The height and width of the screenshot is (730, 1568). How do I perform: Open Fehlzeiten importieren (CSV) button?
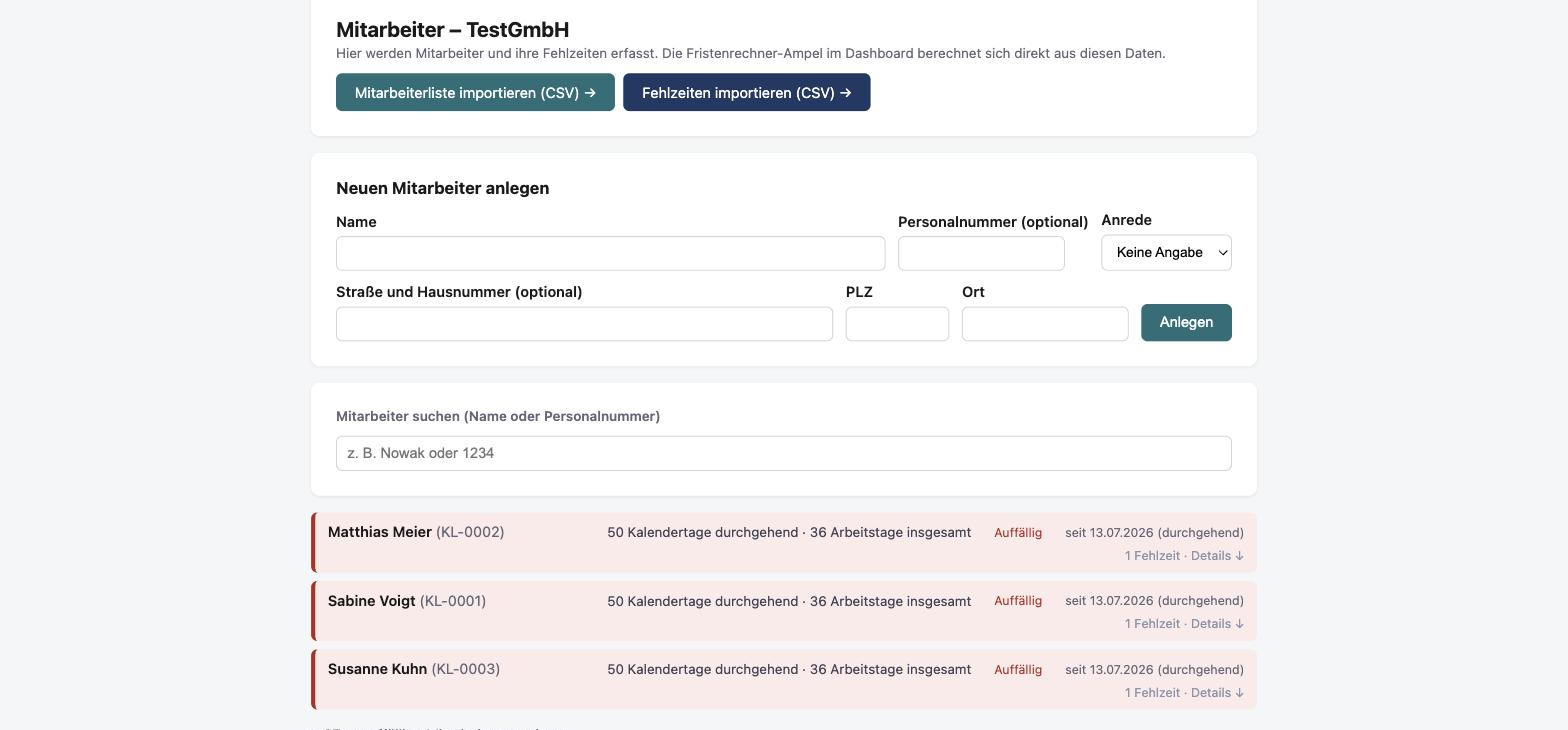click(747, 92)
